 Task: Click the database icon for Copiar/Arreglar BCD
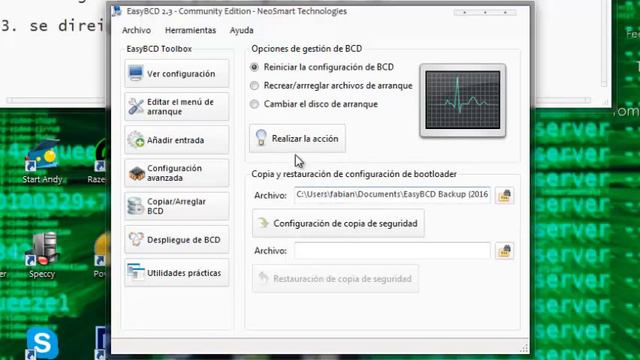[x=136, y=206]
